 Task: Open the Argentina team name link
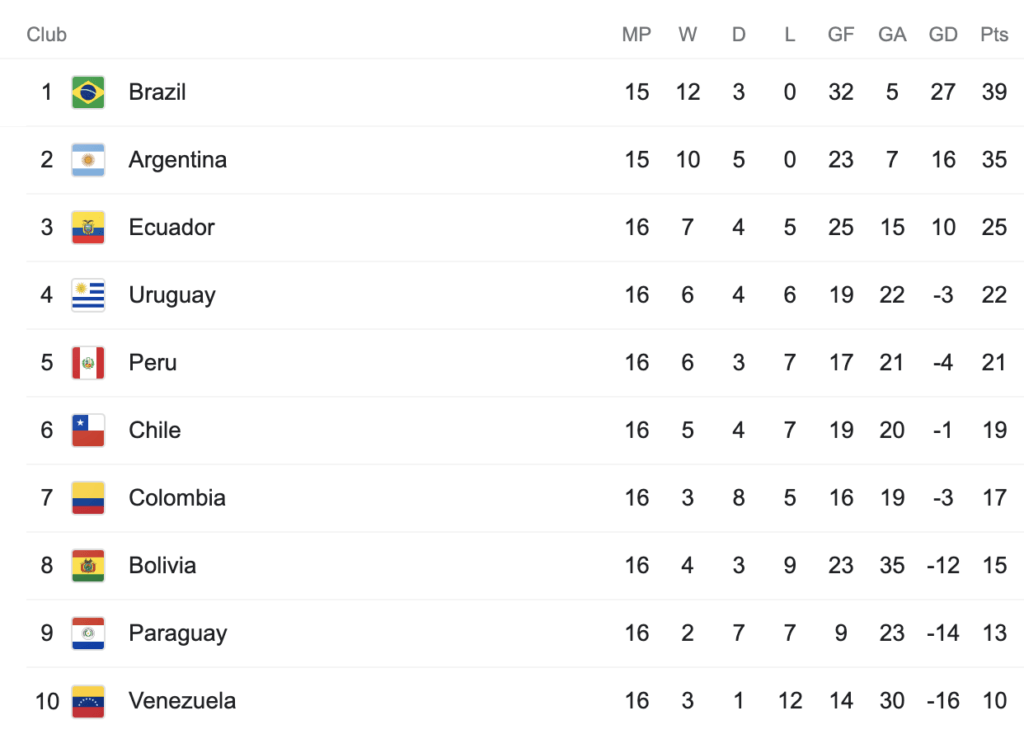178,160
